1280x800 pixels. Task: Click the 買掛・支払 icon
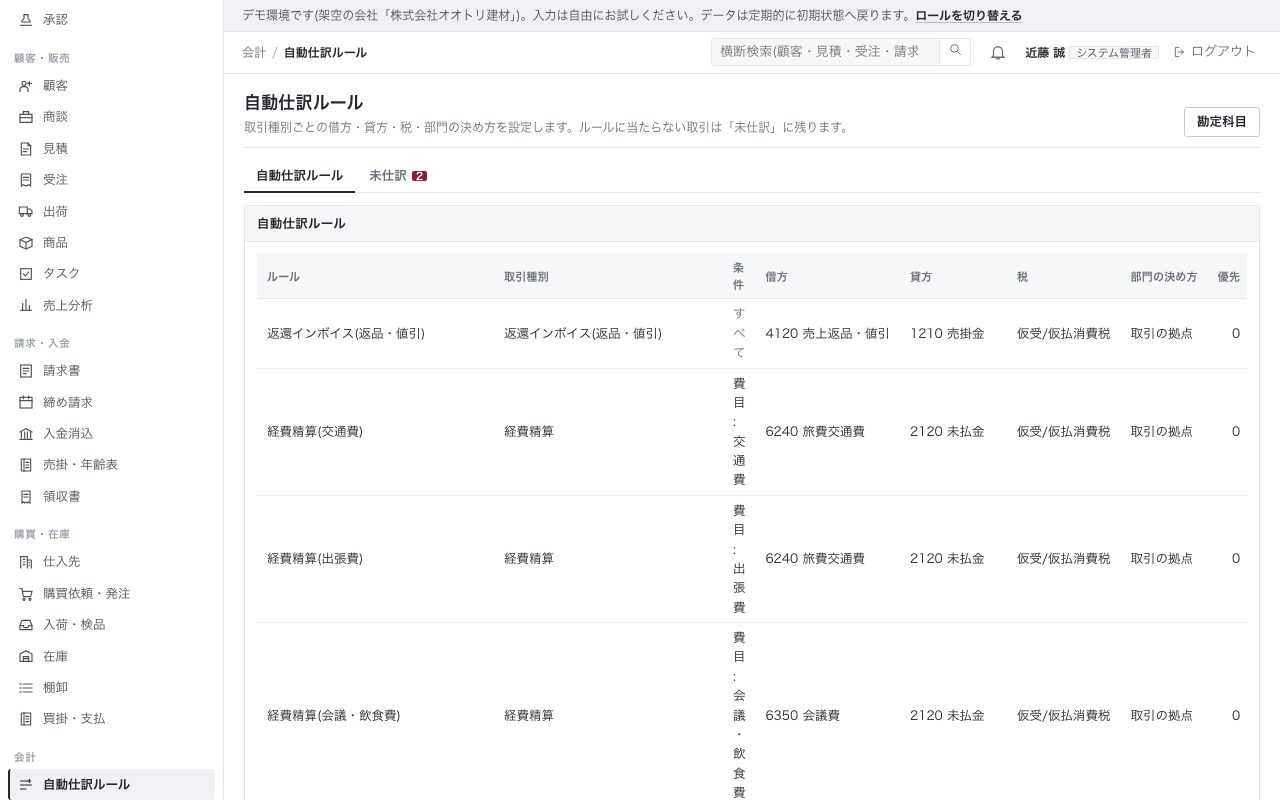26,719
